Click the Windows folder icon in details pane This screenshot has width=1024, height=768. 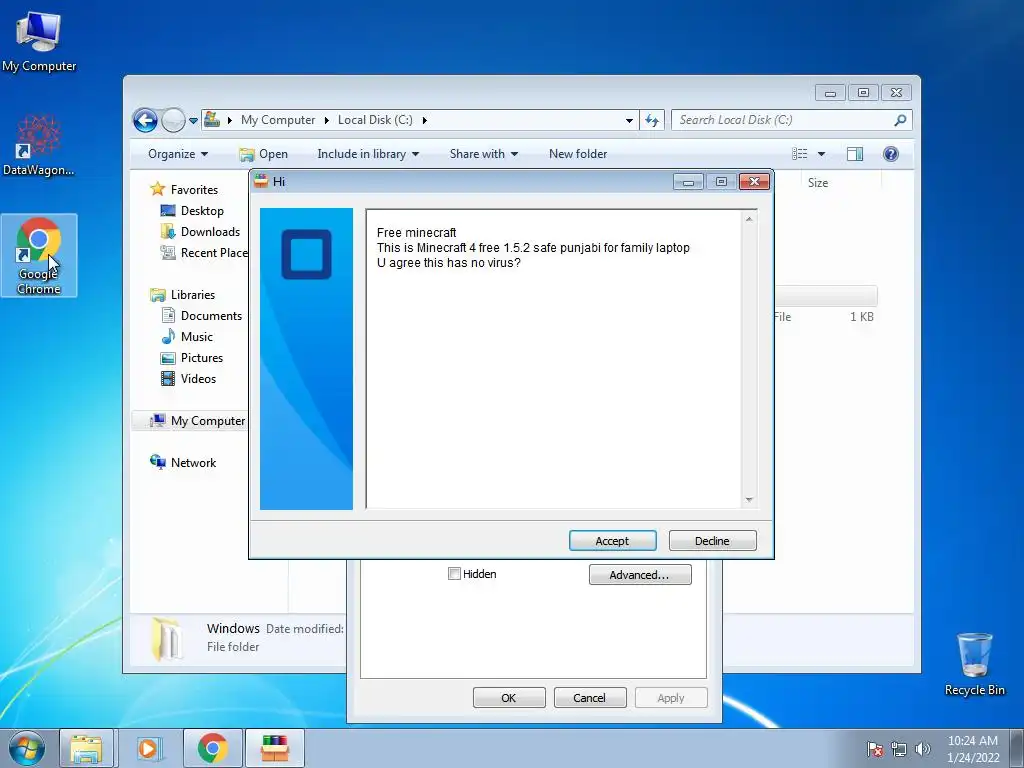point(167,639)
